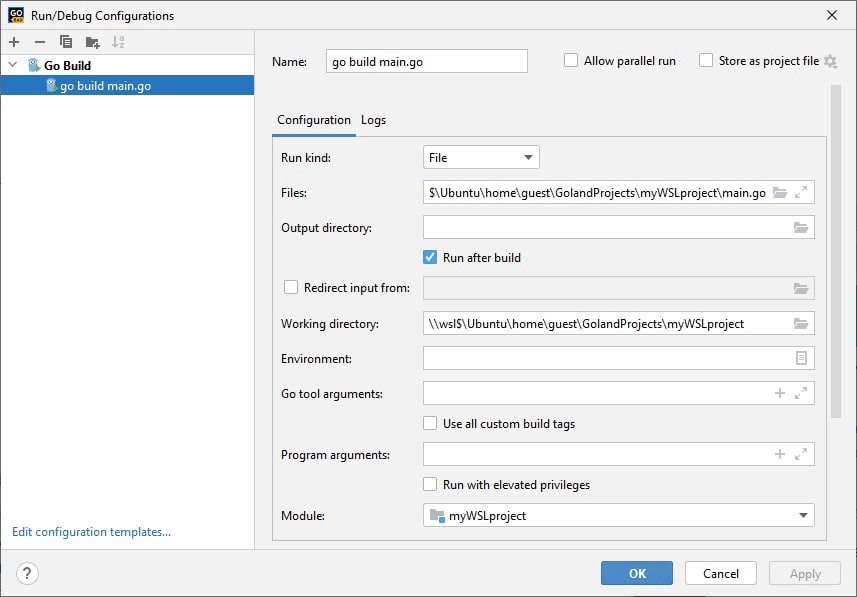
Task: Disable Run after build
Action: point(430,257)
